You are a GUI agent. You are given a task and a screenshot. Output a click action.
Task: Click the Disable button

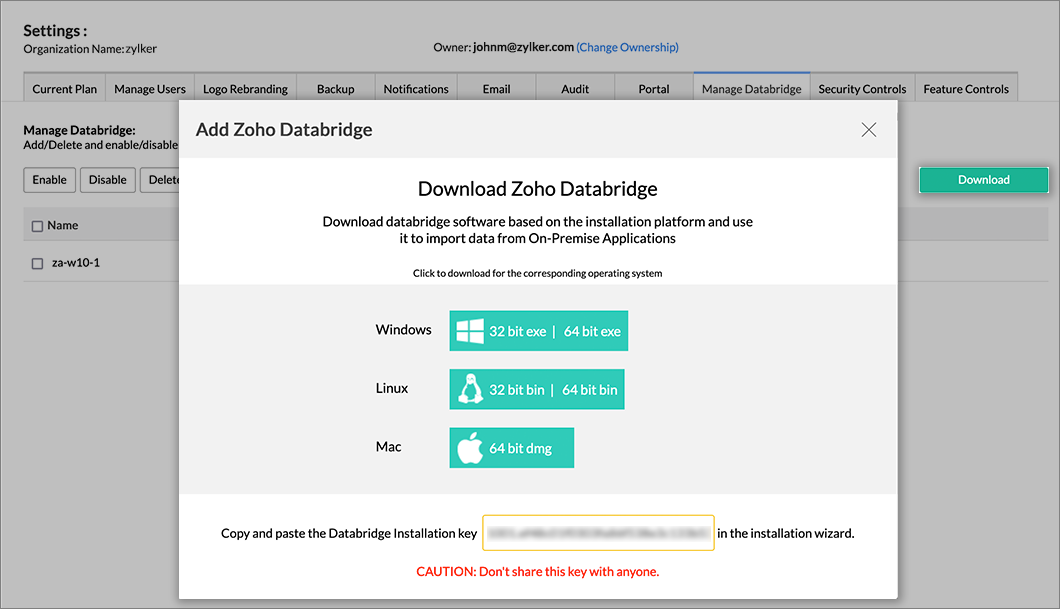[x=107, y=179]
